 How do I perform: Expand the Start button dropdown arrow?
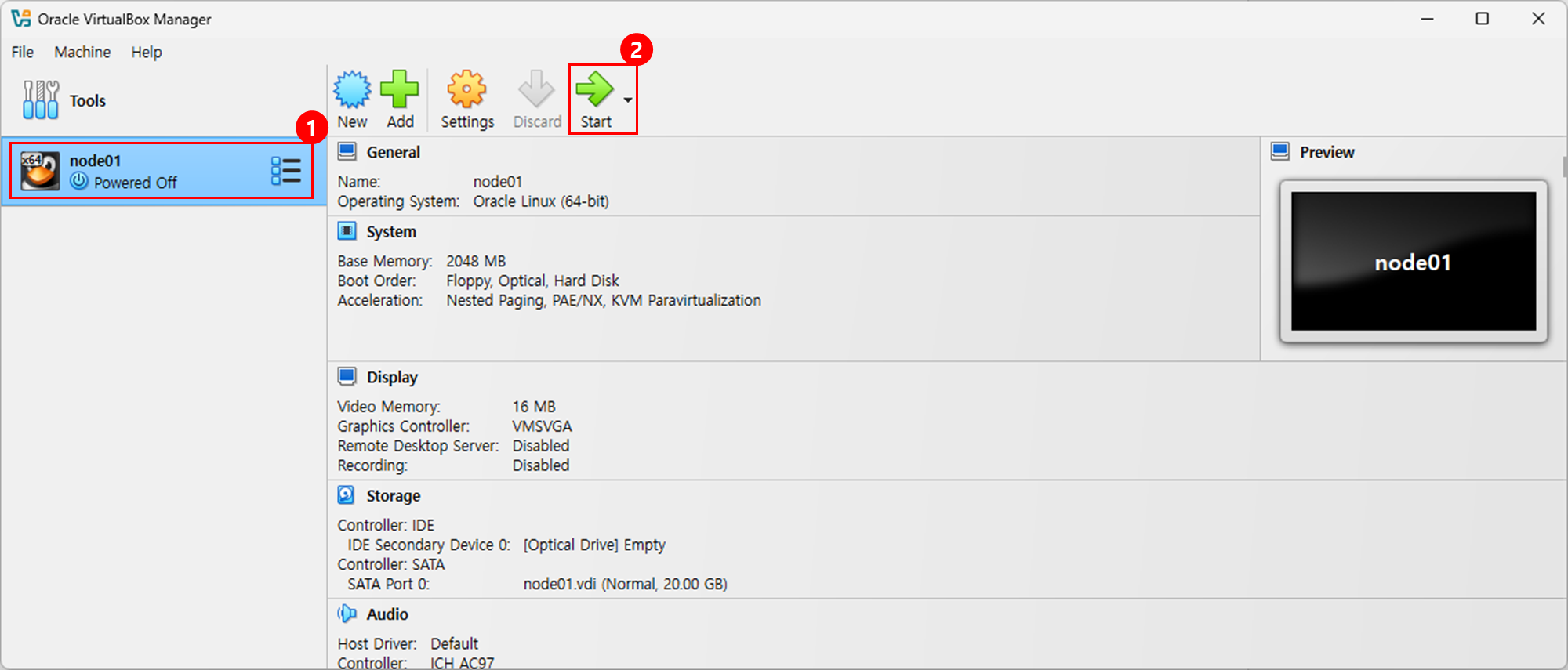pos(628,100)
